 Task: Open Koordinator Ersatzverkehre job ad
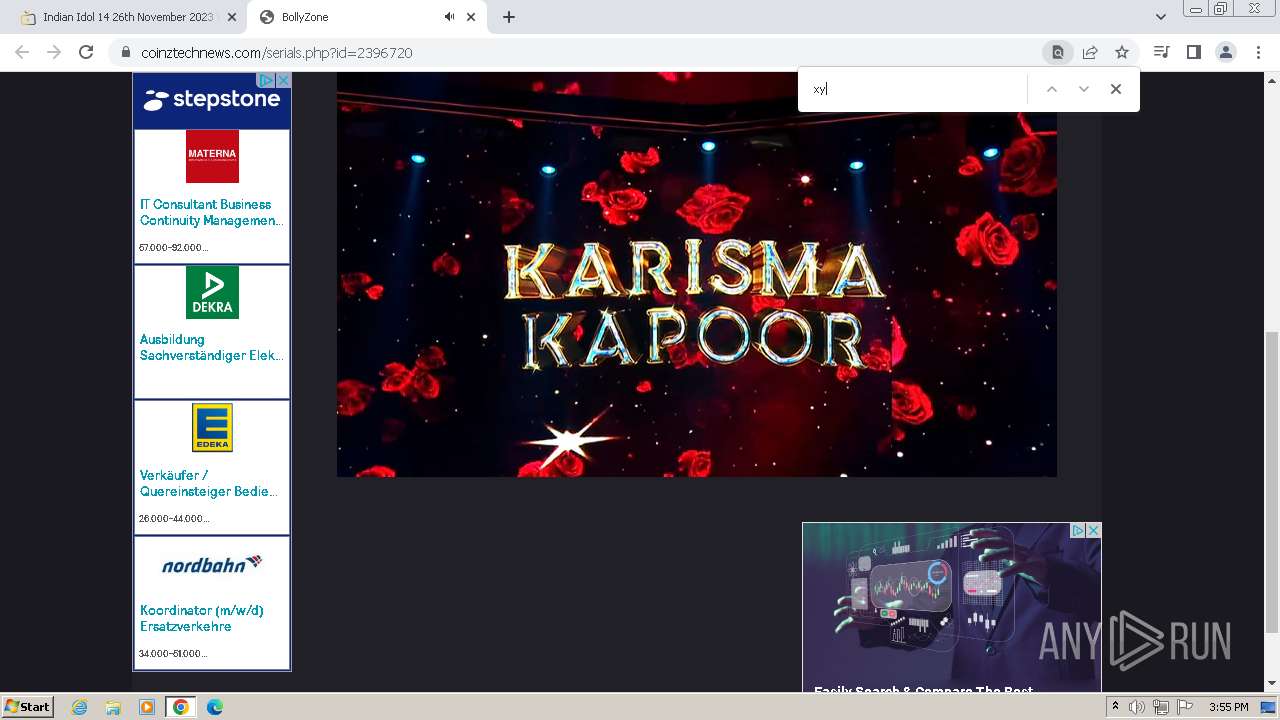pyautogui.click(x=202, y=618)
